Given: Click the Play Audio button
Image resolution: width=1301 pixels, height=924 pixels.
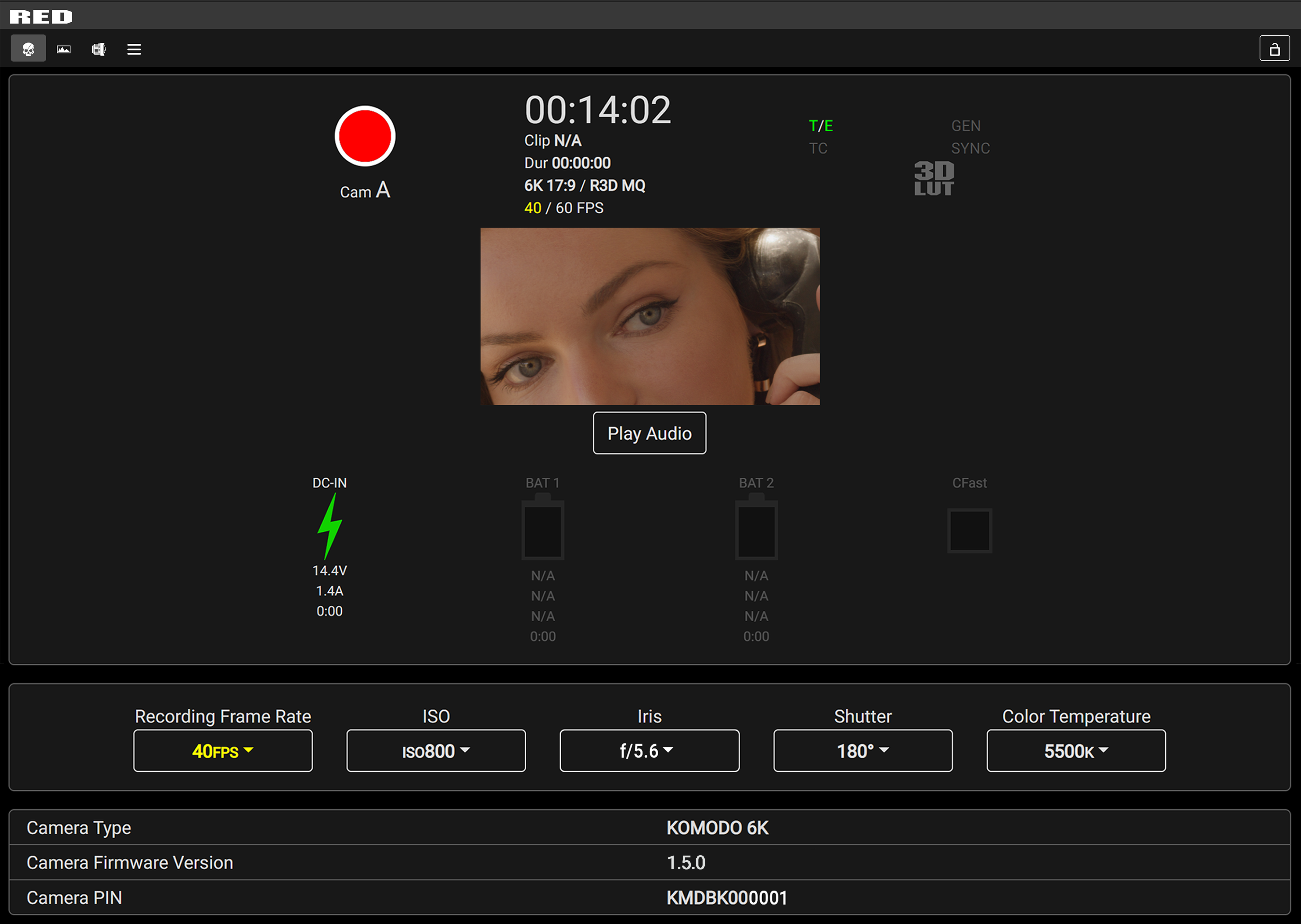Looking at the screenshot, I should point(649,434).
